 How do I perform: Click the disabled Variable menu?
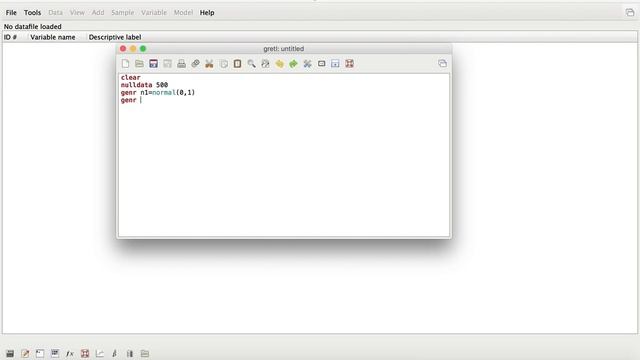(154, 13)
